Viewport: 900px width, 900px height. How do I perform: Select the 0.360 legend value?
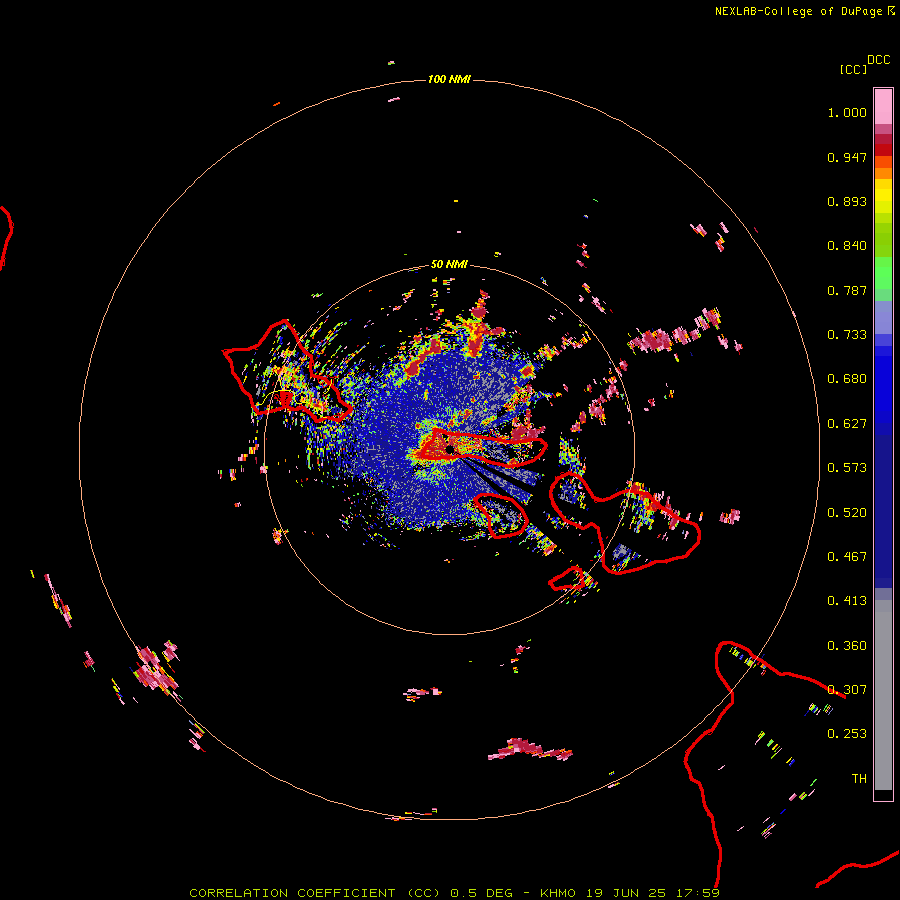pos(847,646)
